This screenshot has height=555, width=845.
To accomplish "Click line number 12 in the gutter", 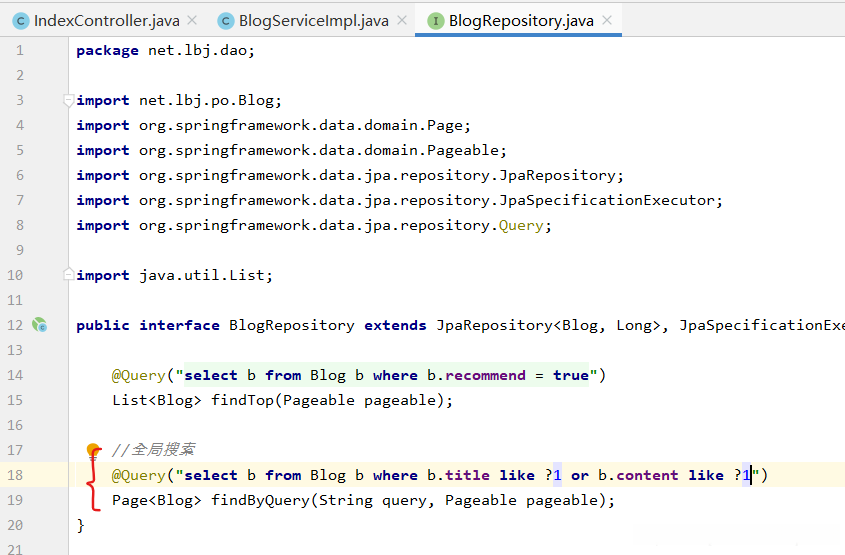I will (x=15, y=325).
